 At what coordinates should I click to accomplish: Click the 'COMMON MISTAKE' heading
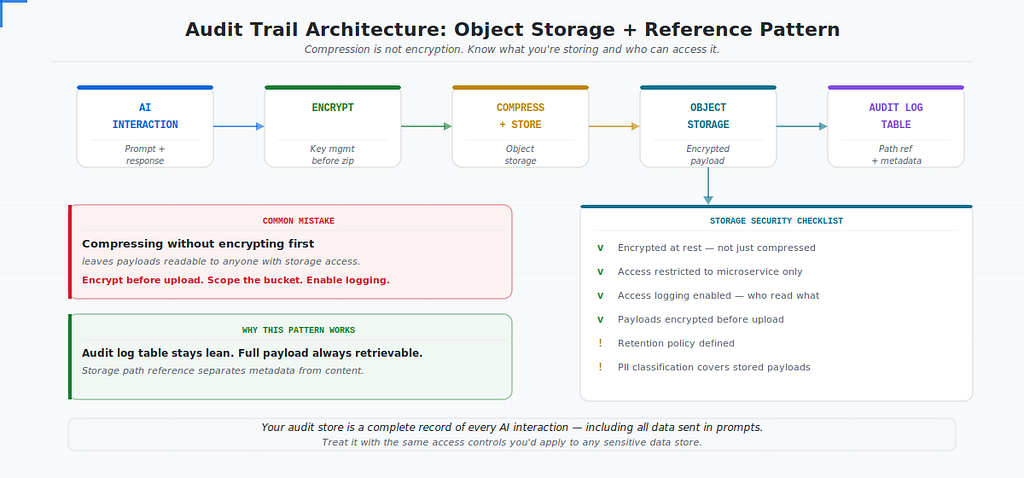click(298, 221)
